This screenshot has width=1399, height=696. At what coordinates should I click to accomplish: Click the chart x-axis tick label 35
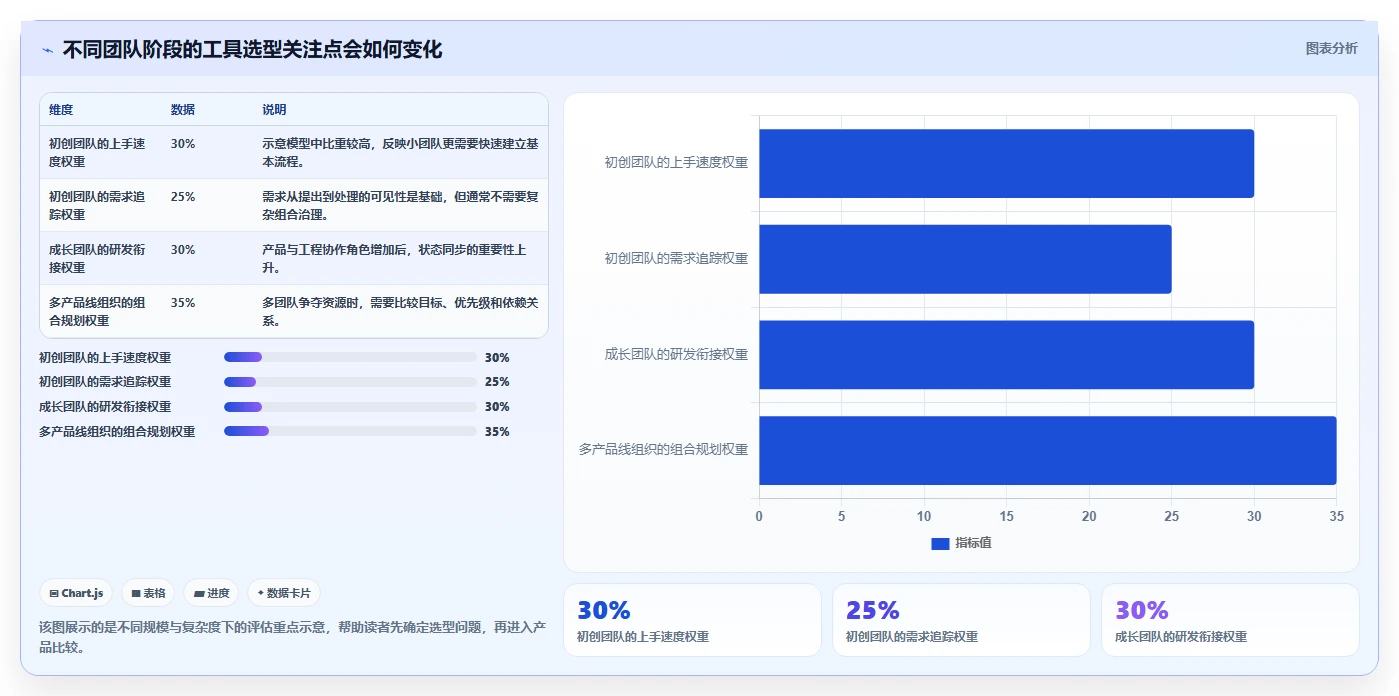(x=1337, y=516)
